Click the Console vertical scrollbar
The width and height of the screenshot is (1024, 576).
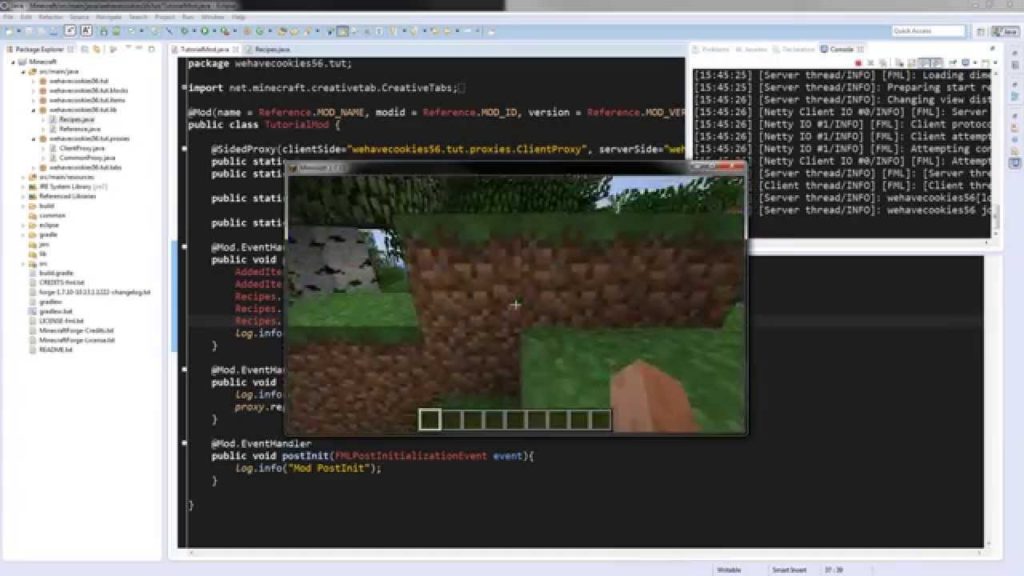coord(995,153)
